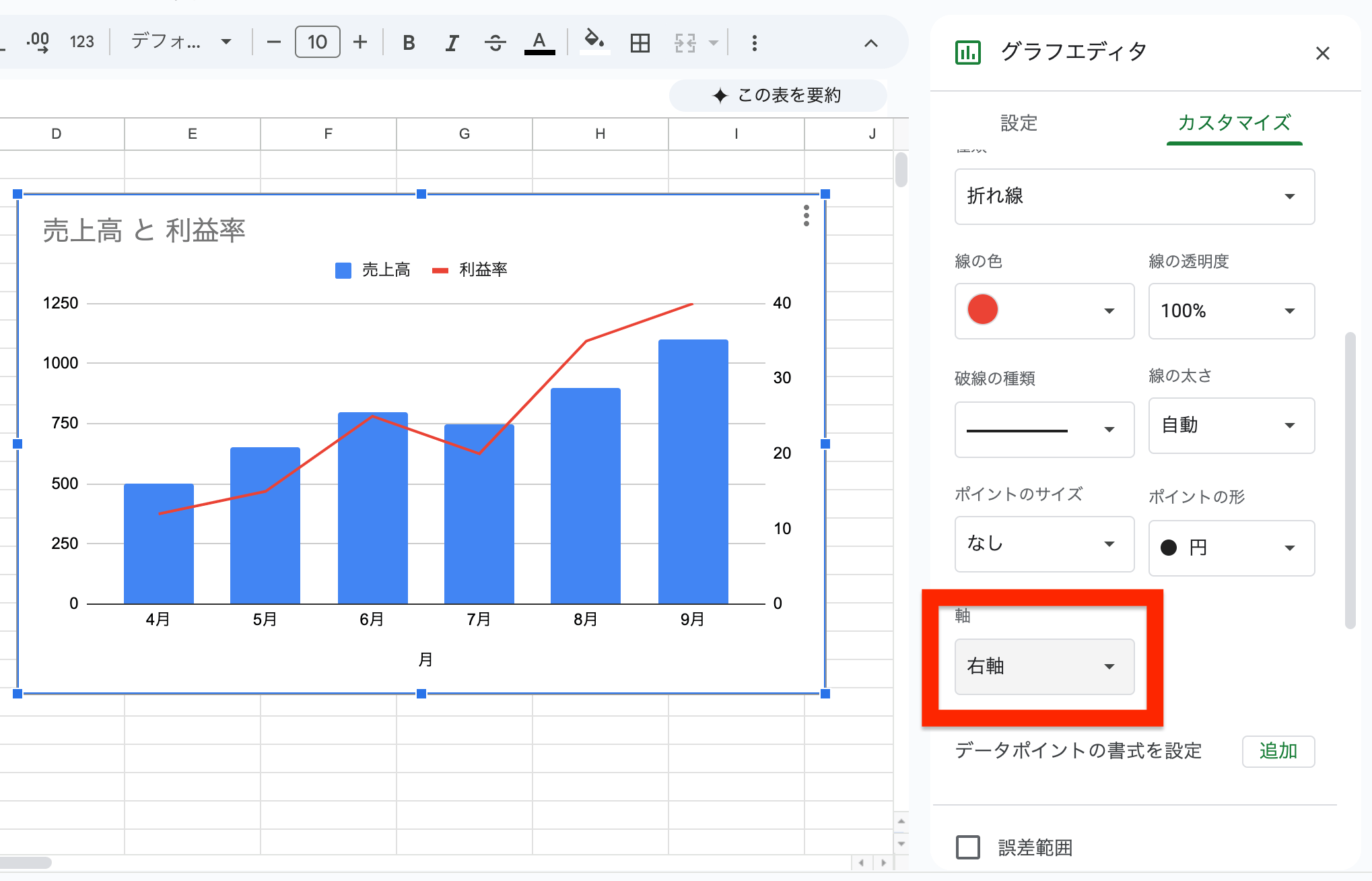
Task: Toggle italic formatting
Action: [x=451, y=42]
